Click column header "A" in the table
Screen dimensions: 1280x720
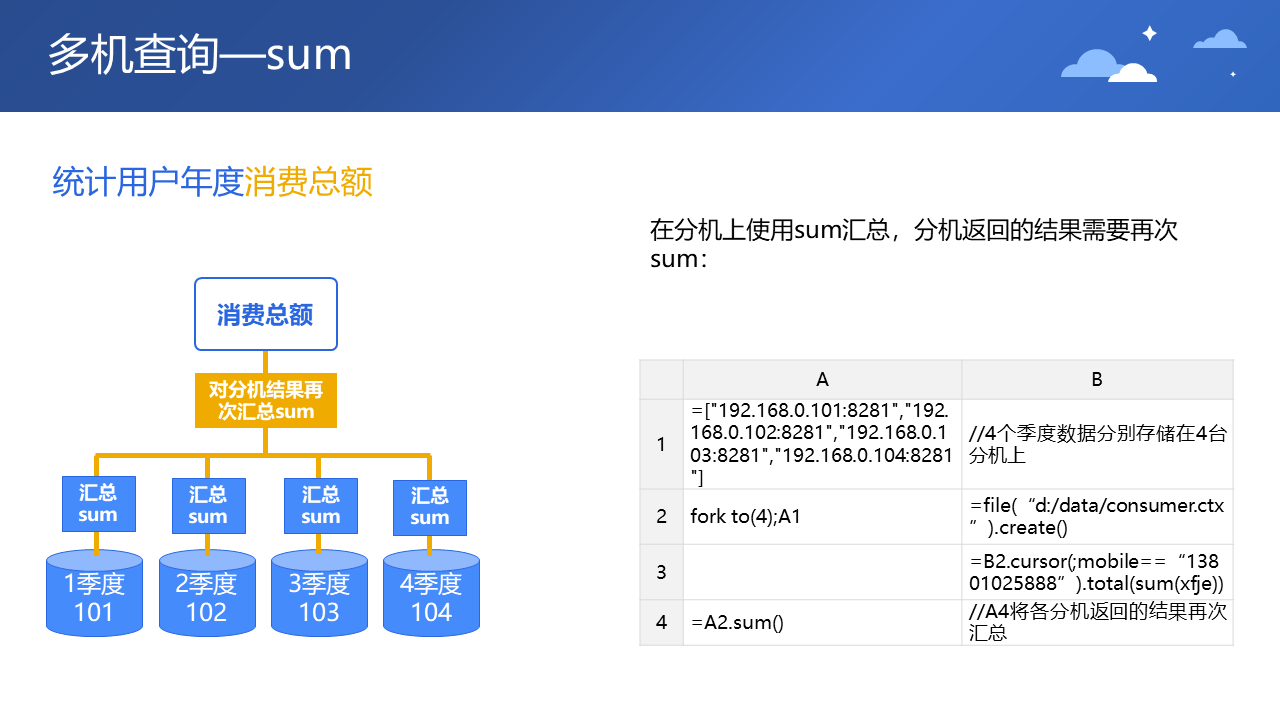coord(822,379)
